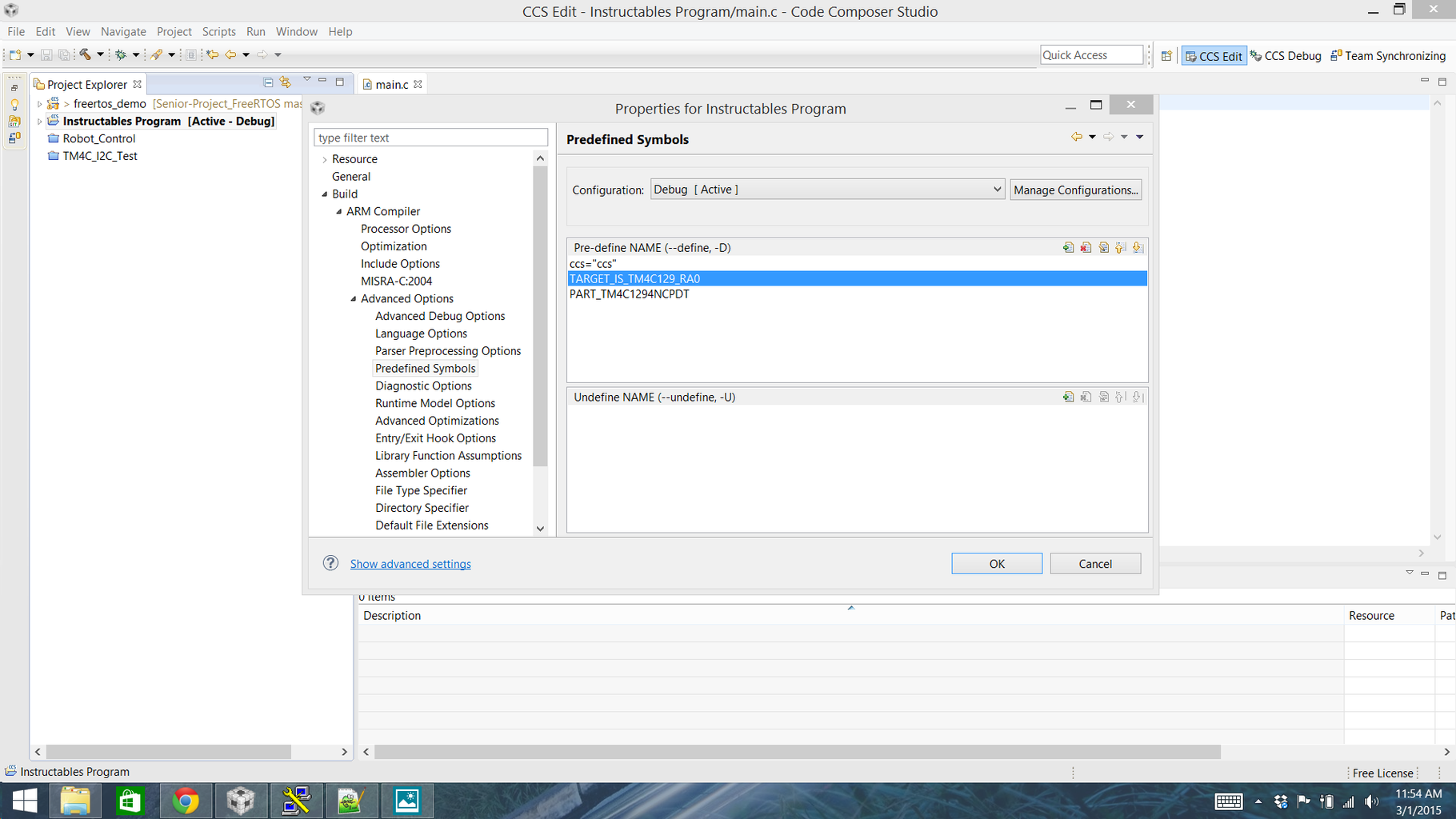Click the Manage Configurations button
1456x819 pixels.
pyautogui.click(x=1075, y=190)
